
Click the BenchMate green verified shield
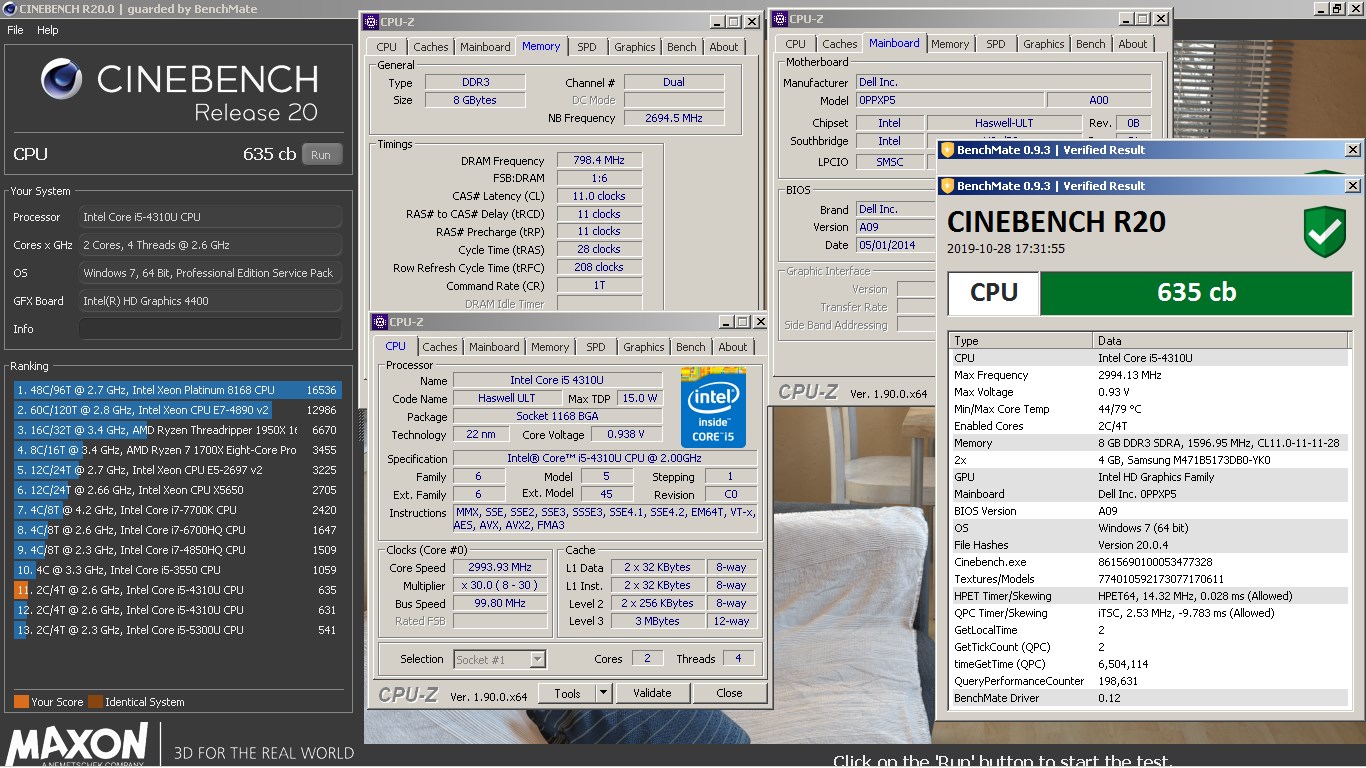[1324, 232]
